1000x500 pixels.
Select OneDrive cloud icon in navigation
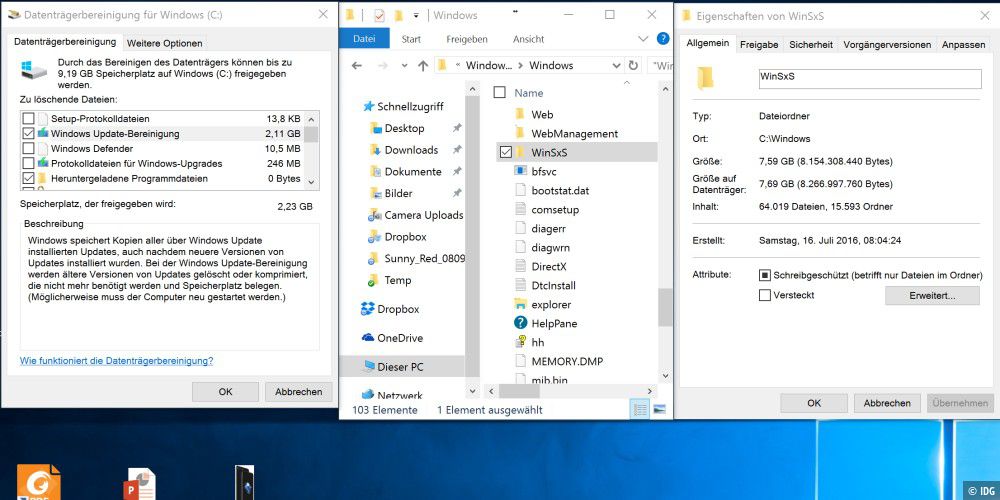tap(367, 337)
